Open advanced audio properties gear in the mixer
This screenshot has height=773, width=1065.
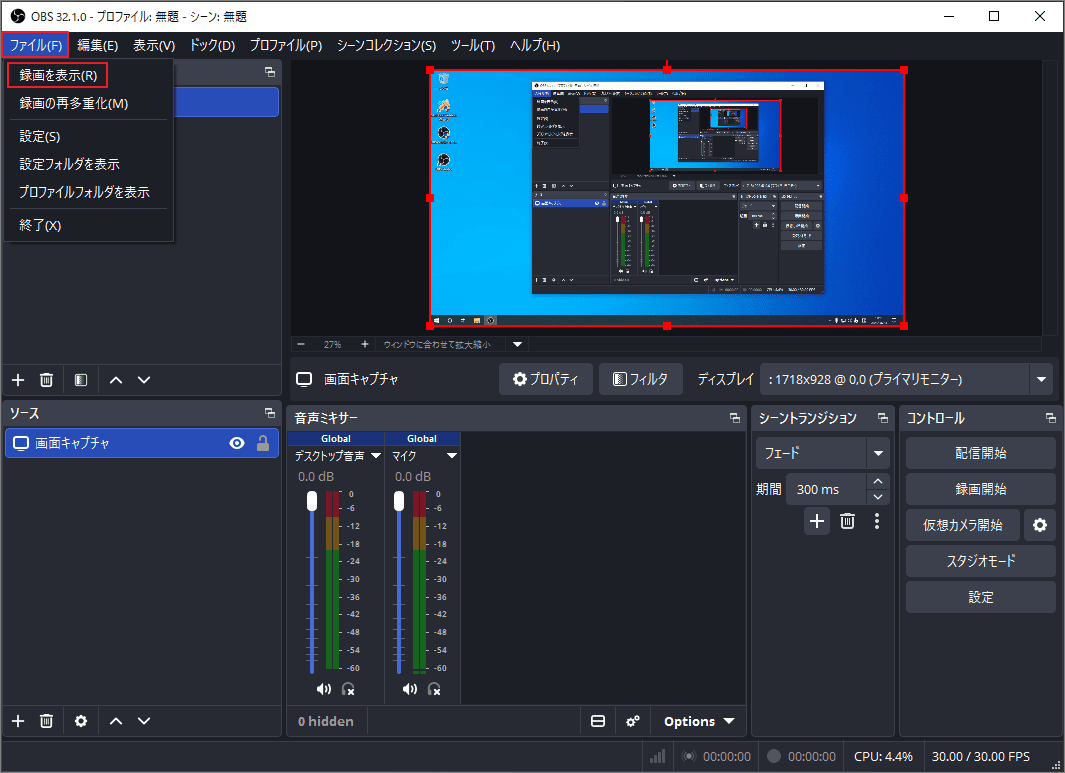click(x=633, y=721)
